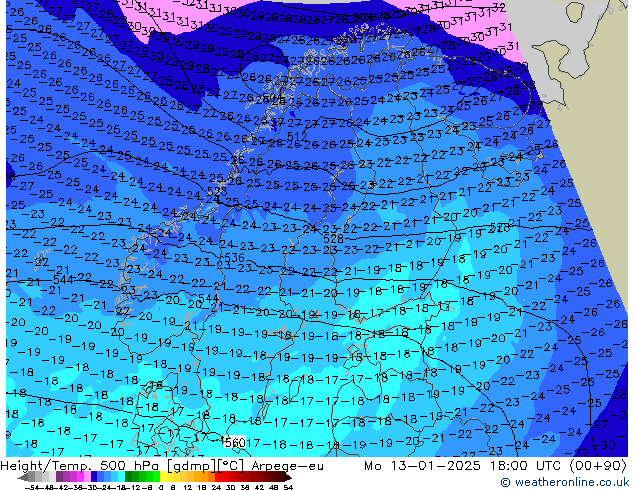Pick the yellow 0 legend swatch

click(163, 476)
